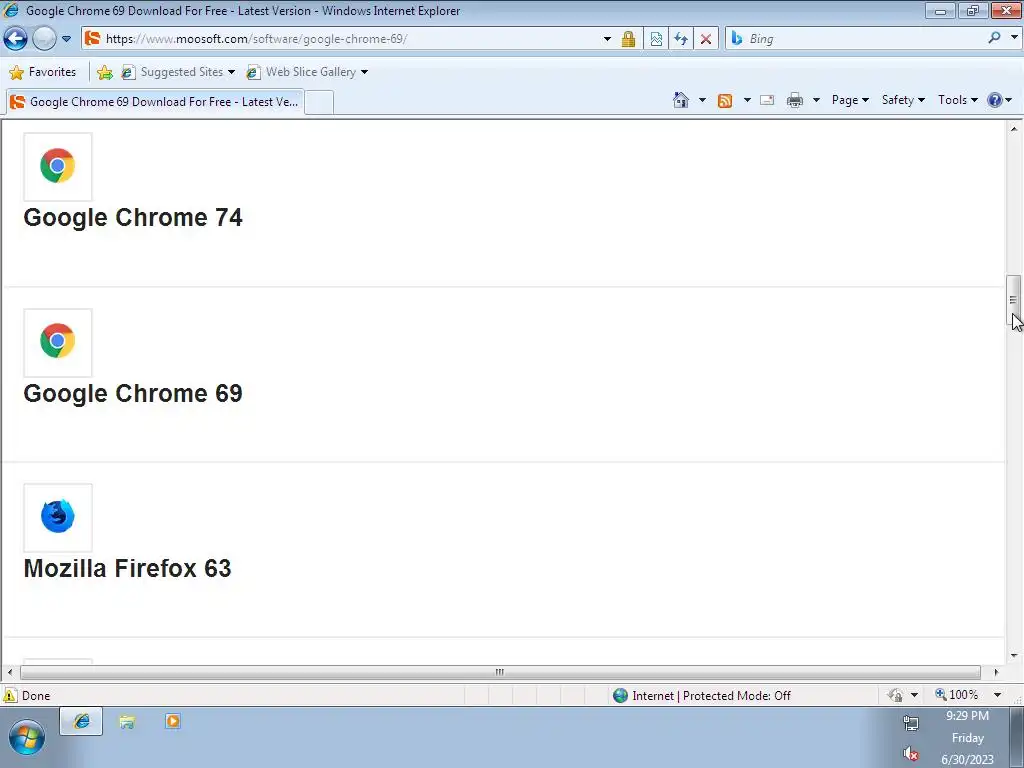
Task: Open the Favorites star button
Action: click(43, 72)
